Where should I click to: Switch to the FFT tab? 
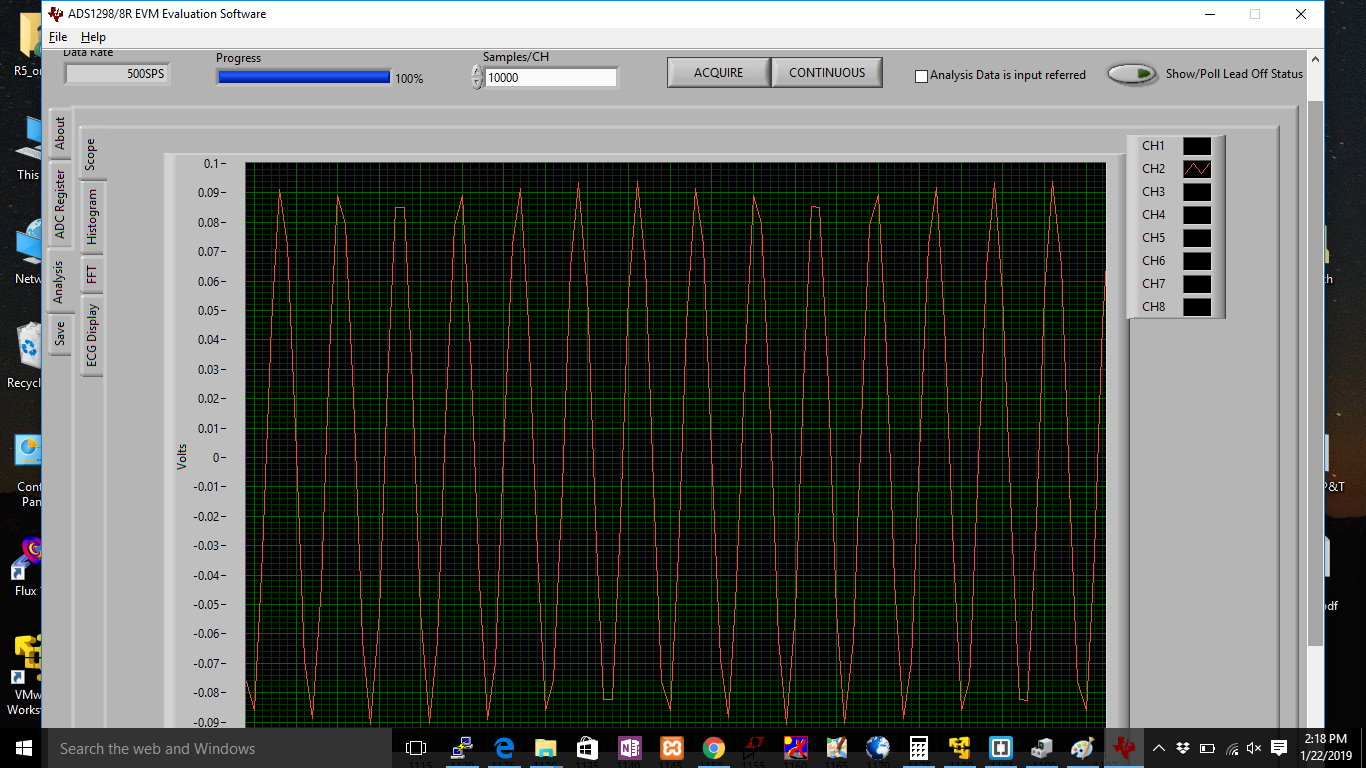(x=92, y=272)
